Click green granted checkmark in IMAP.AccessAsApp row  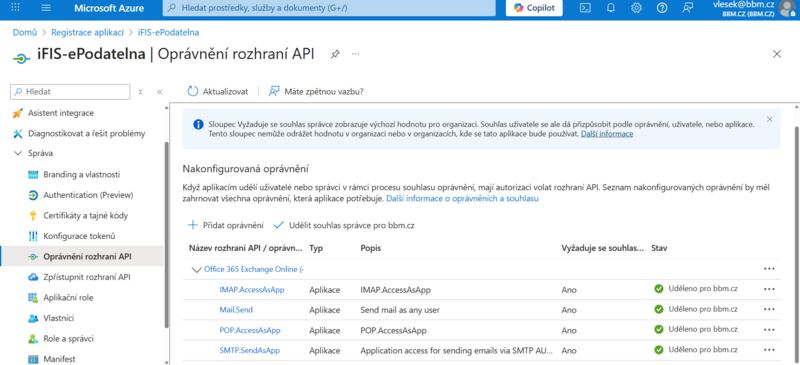pos(659,288)
